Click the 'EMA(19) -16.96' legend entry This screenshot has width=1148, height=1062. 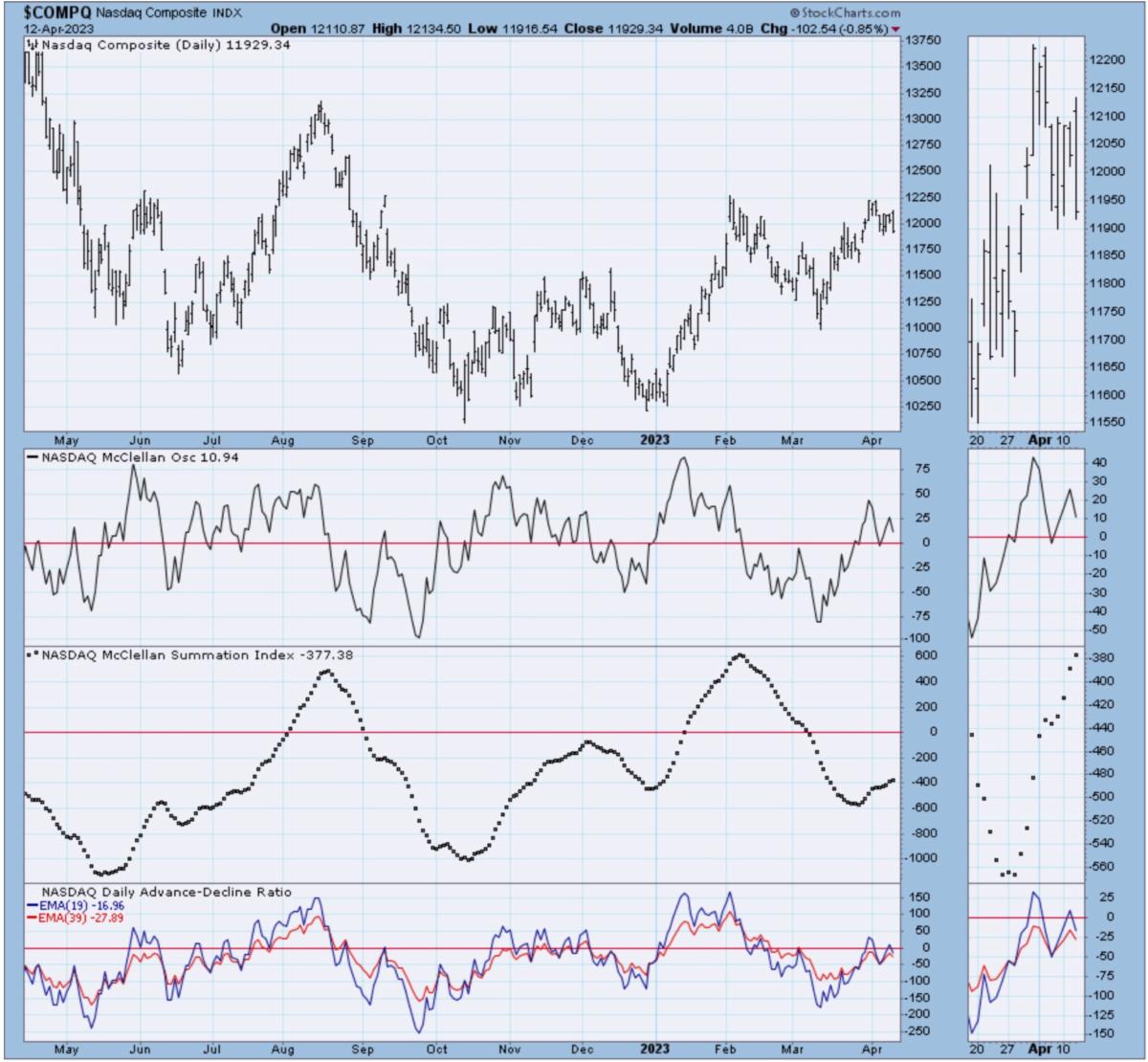click(83, 905)
